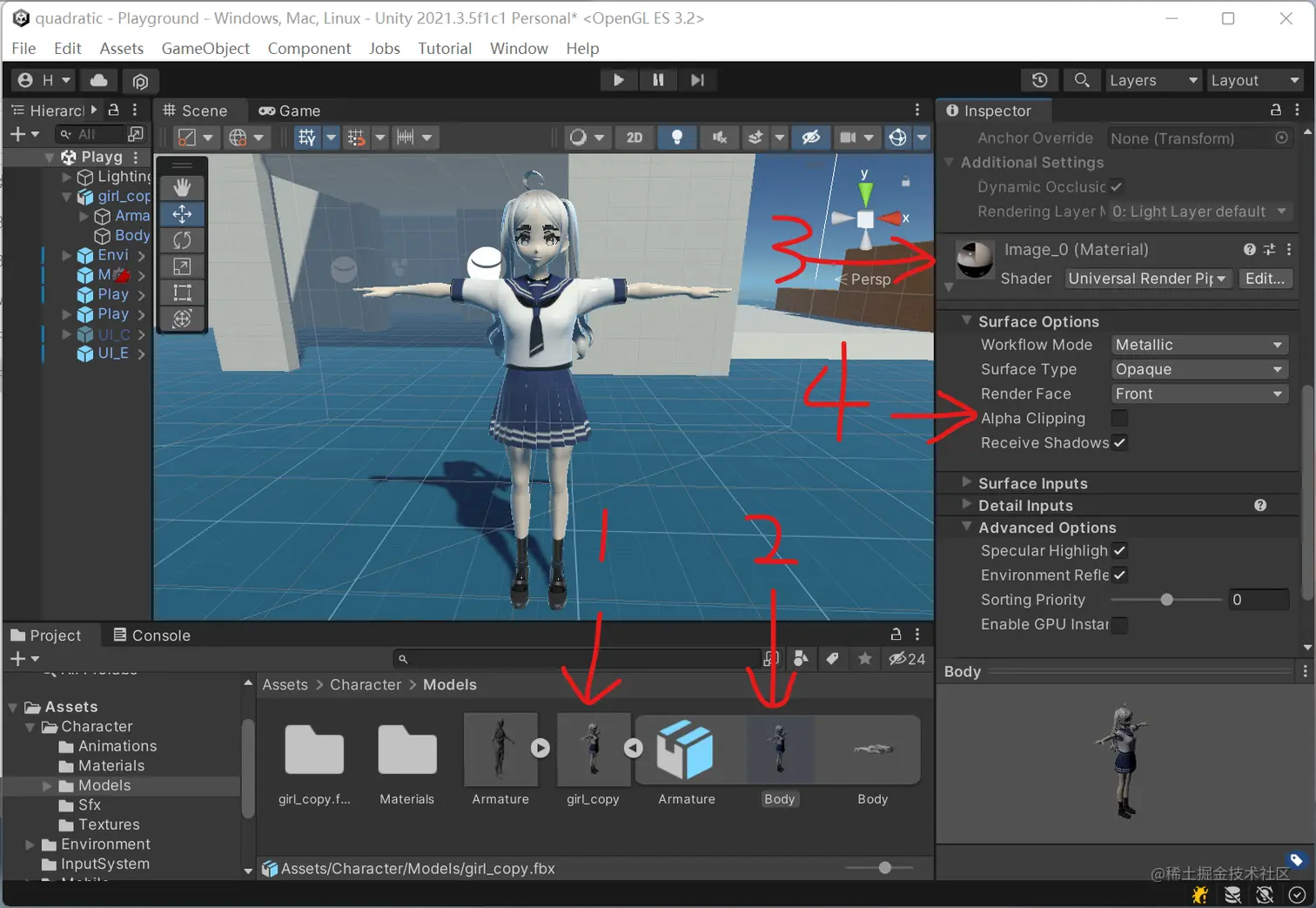Select the girl_copy.fbx asset thumbnail
Viewport: 1316px width, 908px height.
314,749
